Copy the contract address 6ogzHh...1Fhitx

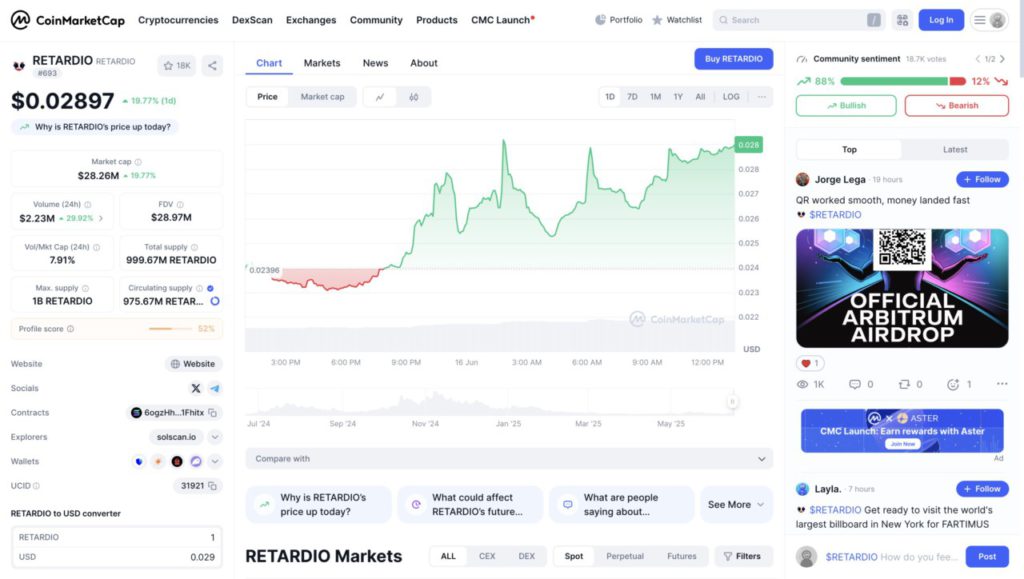click(x=212, y=413)
